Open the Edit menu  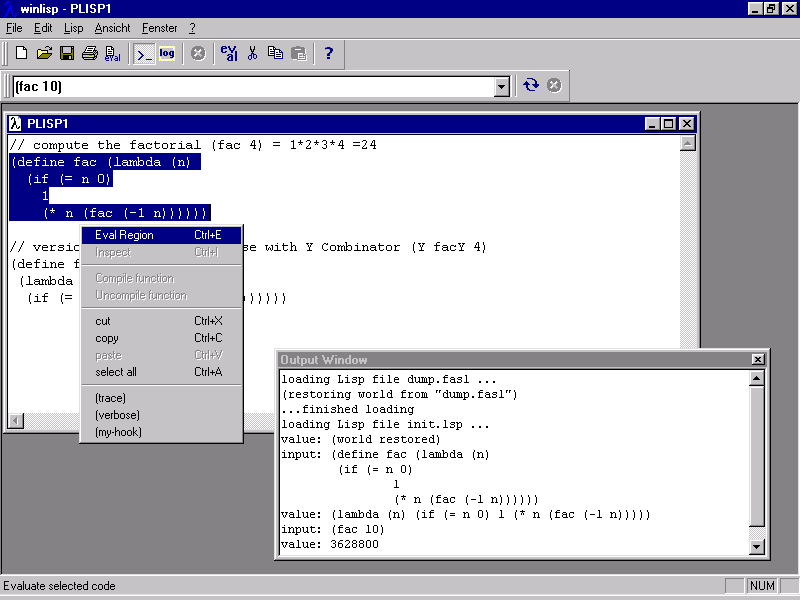click(43, 28)
